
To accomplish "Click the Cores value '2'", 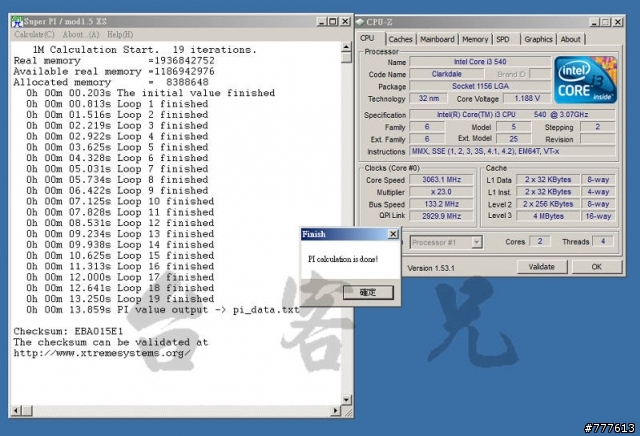I will pos(540,241).
